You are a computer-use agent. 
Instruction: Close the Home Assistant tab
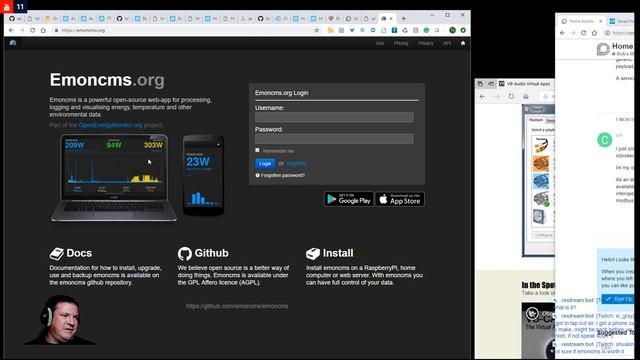(600, 21)
